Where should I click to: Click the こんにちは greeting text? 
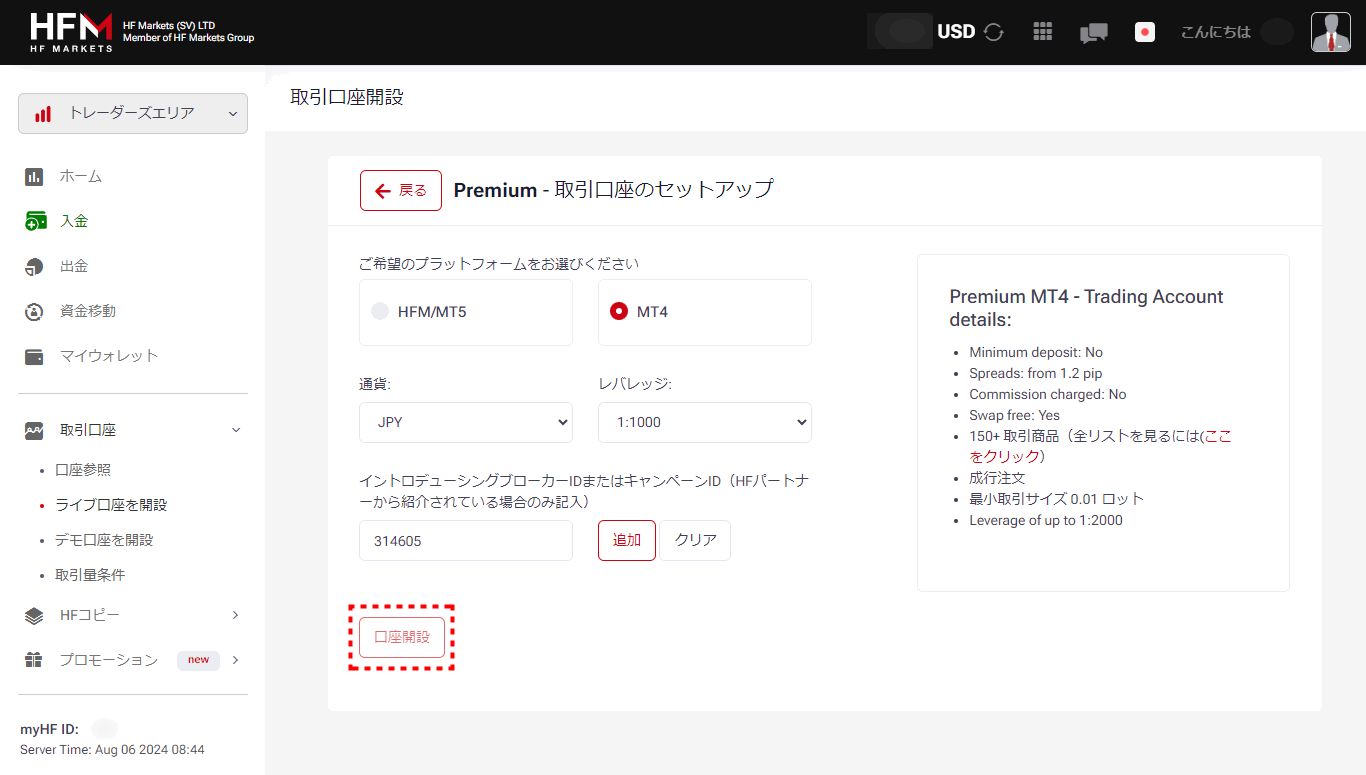[x=1216, y=32]
